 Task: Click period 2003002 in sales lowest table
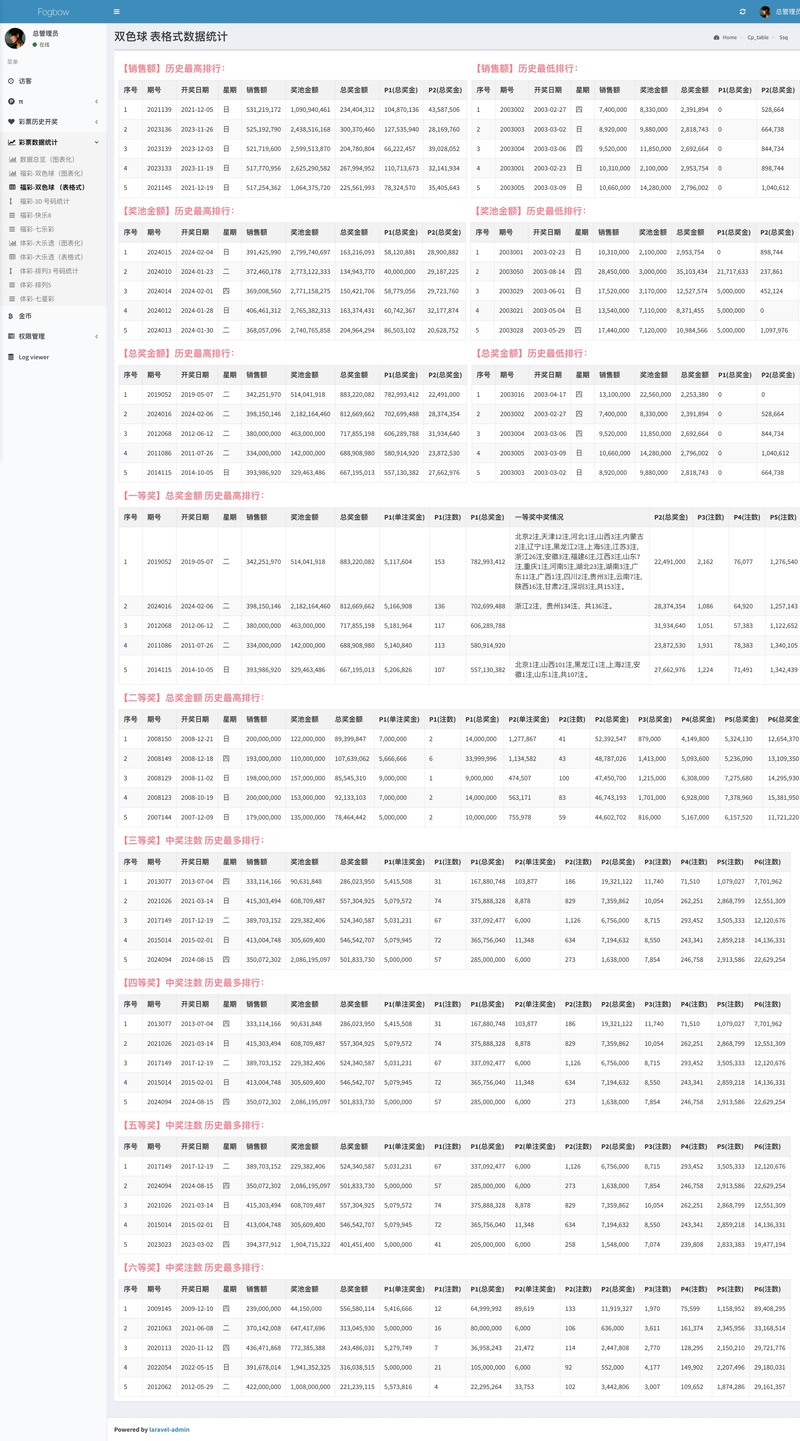pyautogui.click(x=511, y=109)
